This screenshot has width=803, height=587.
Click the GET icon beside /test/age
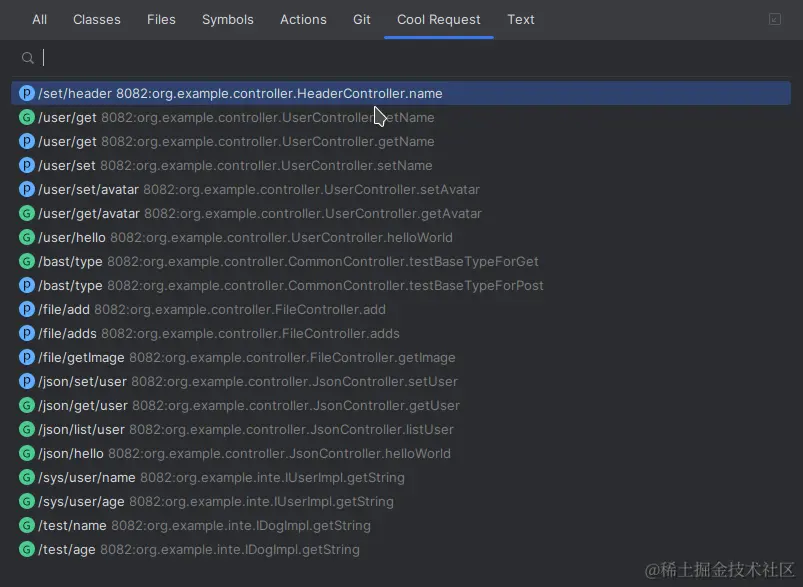pos(27,550)
